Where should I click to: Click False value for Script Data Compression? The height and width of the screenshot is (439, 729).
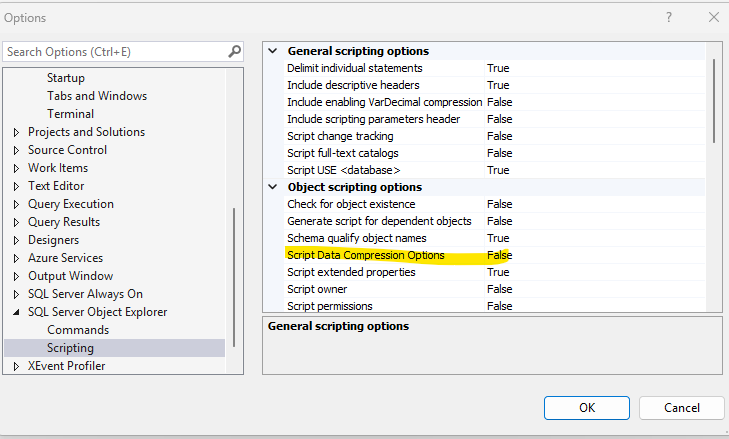pos(500,255)
